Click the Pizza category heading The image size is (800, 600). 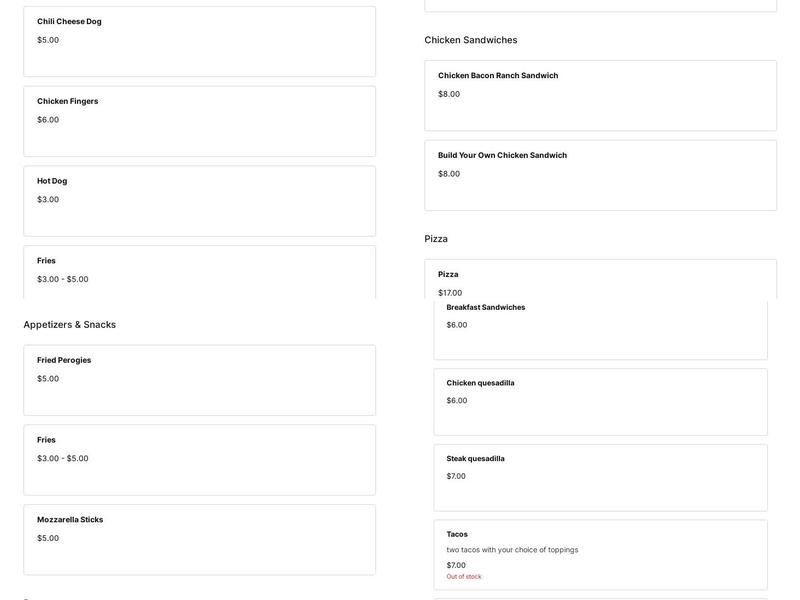[436, 239]
